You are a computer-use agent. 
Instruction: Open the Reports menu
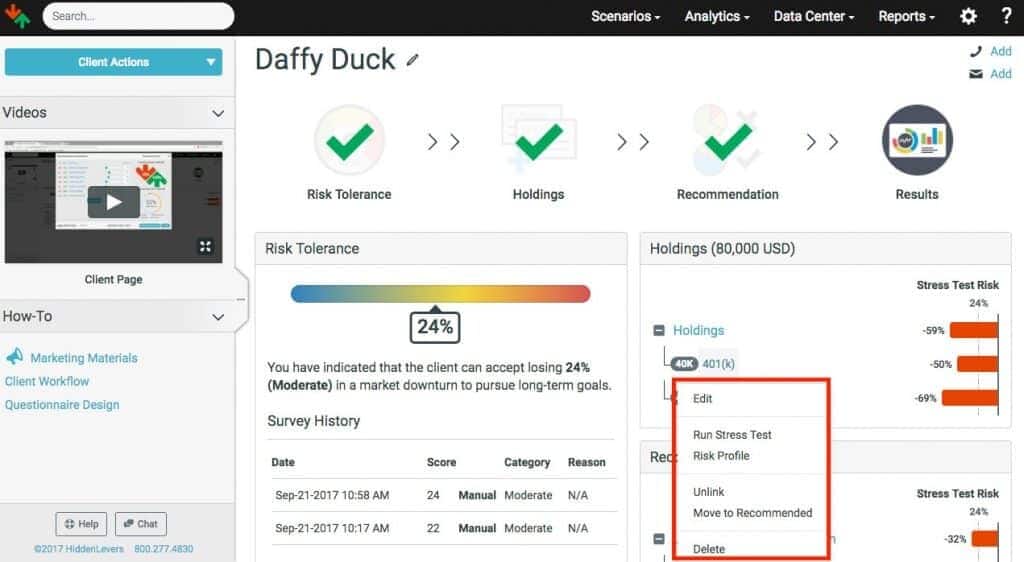click(x=906, y=16)
